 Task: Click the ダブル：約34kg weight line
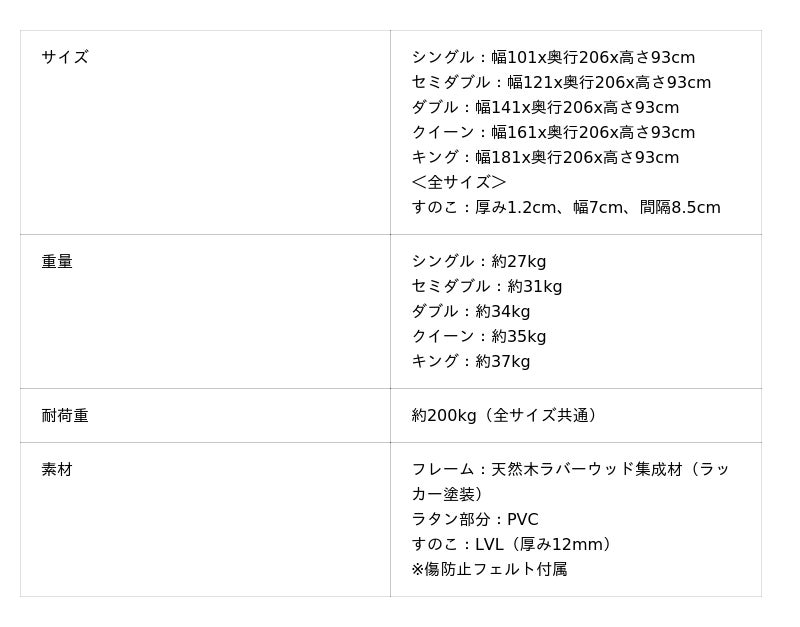(x=471, y=312)
